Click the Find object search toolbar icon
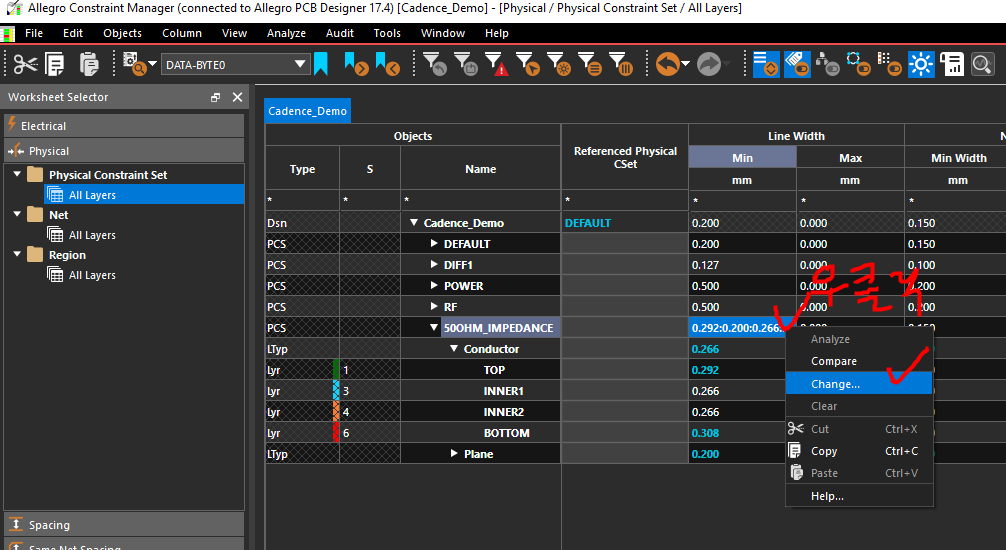 tap(134, 64)
